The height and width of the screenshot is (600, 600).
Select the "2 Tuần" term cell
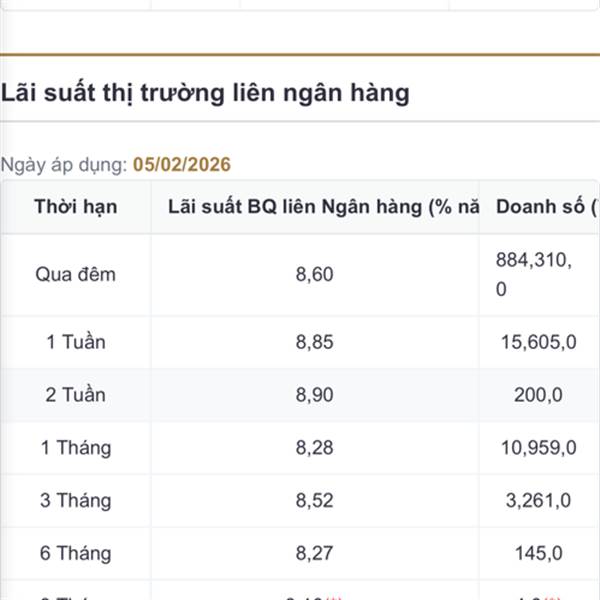tap(75, 395)
